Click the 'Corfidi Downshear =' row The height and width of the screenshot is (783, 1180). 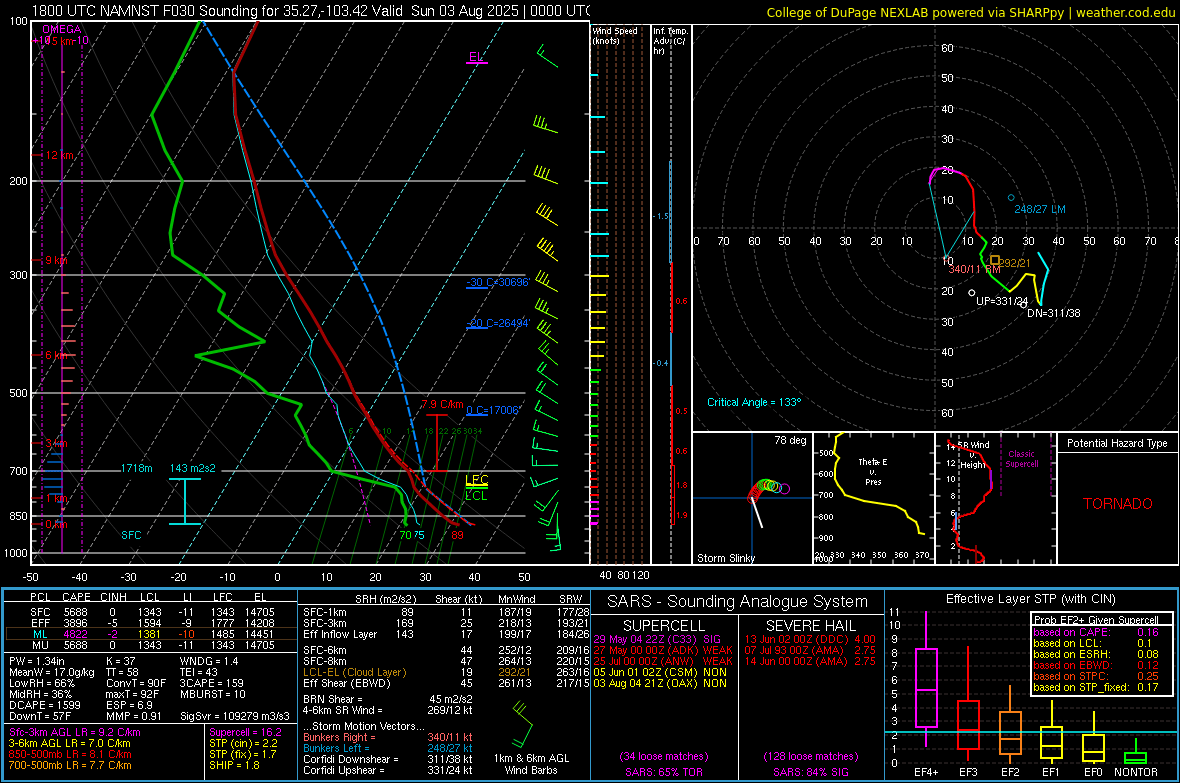(388, 759)
